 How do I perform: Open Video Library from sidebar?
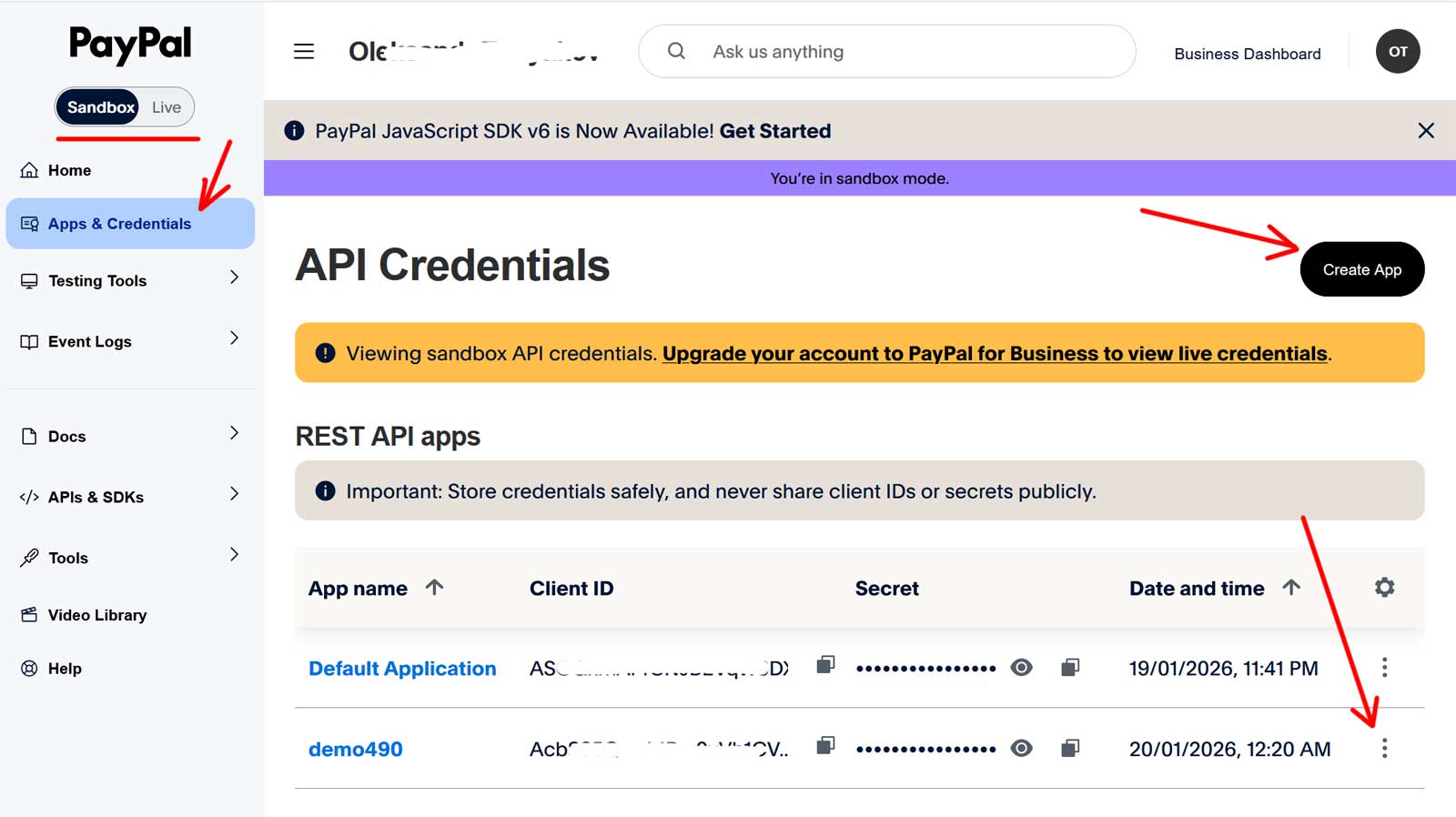click(x=96, y=615)
